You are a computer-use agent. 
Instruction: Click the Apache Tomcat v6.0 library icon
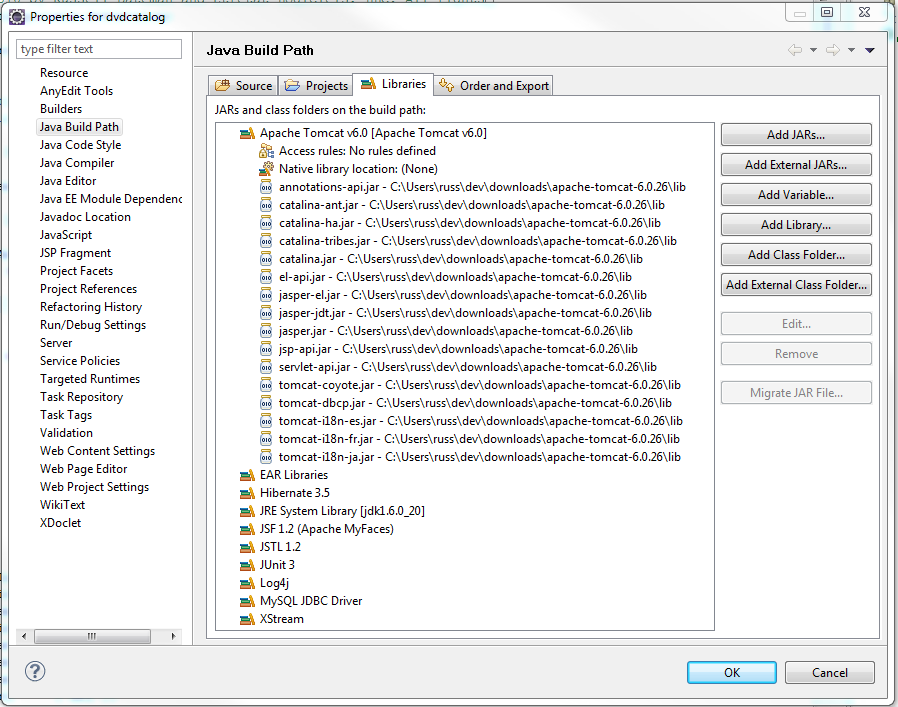pyautogui.click(x=247, y=133)
